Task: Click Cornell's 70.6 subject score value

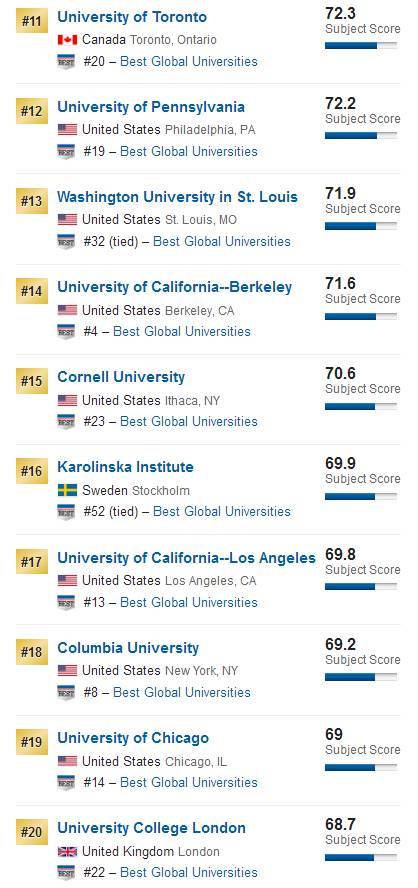Action: [x=340, y=374]
